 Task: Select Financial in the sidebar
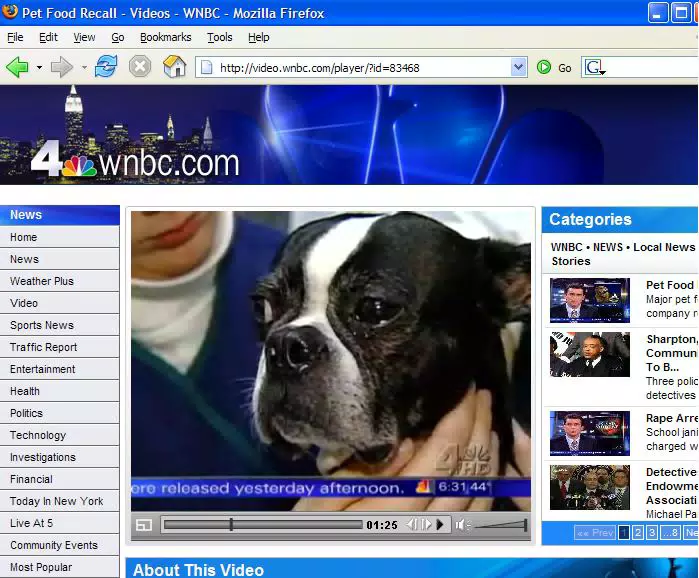60,479
